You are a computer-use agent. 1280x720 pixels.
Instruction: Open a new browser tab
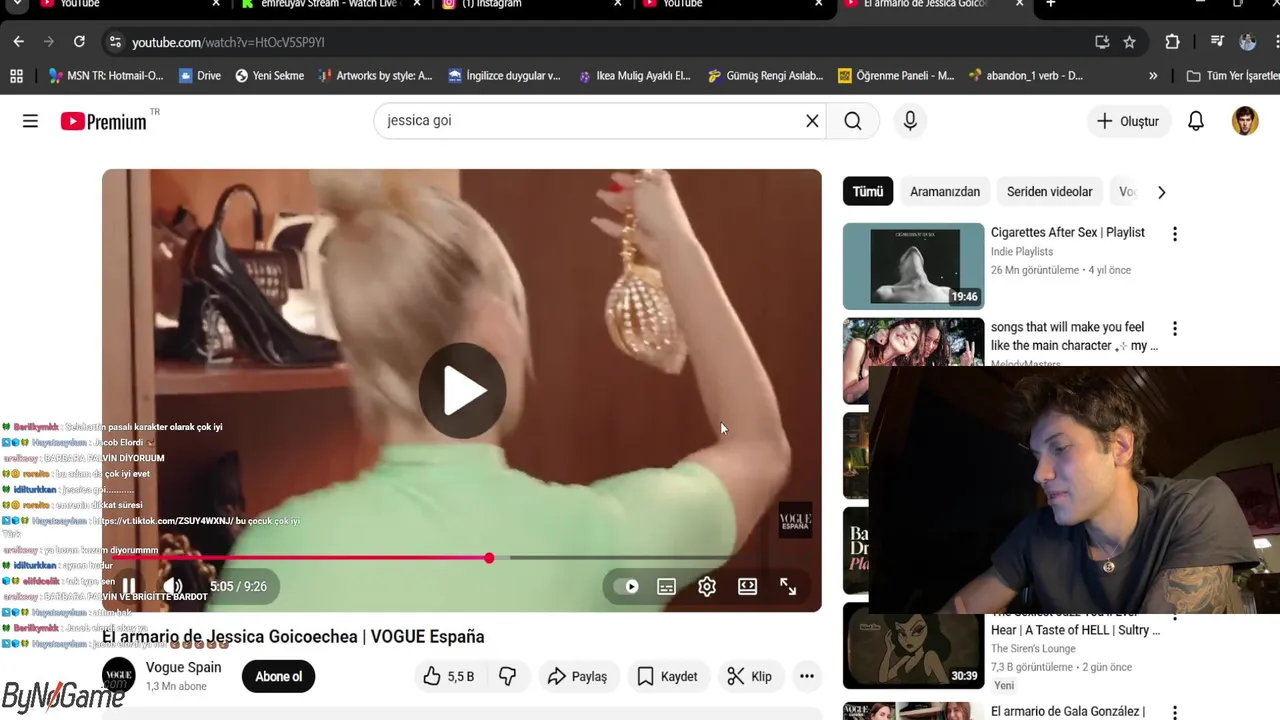[1050, 4]
